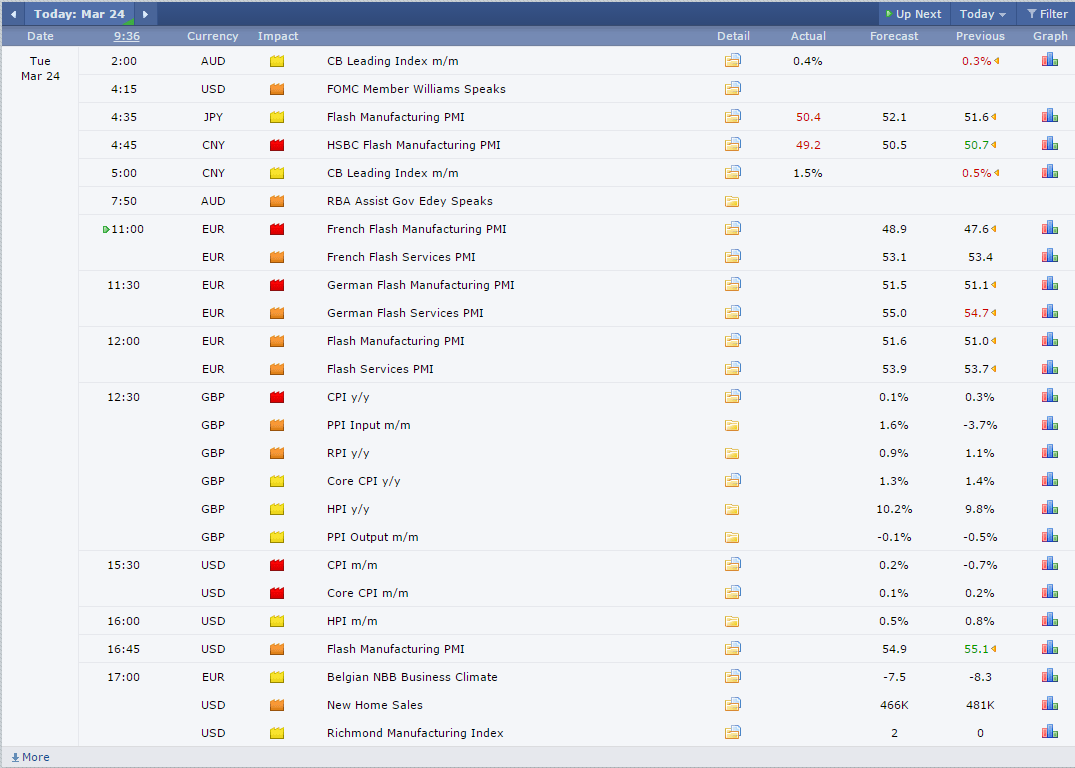The width and height of the screenshot is (1075, 768).
Task: Open detail folder for New Home Sales
Action: point(732,704)
